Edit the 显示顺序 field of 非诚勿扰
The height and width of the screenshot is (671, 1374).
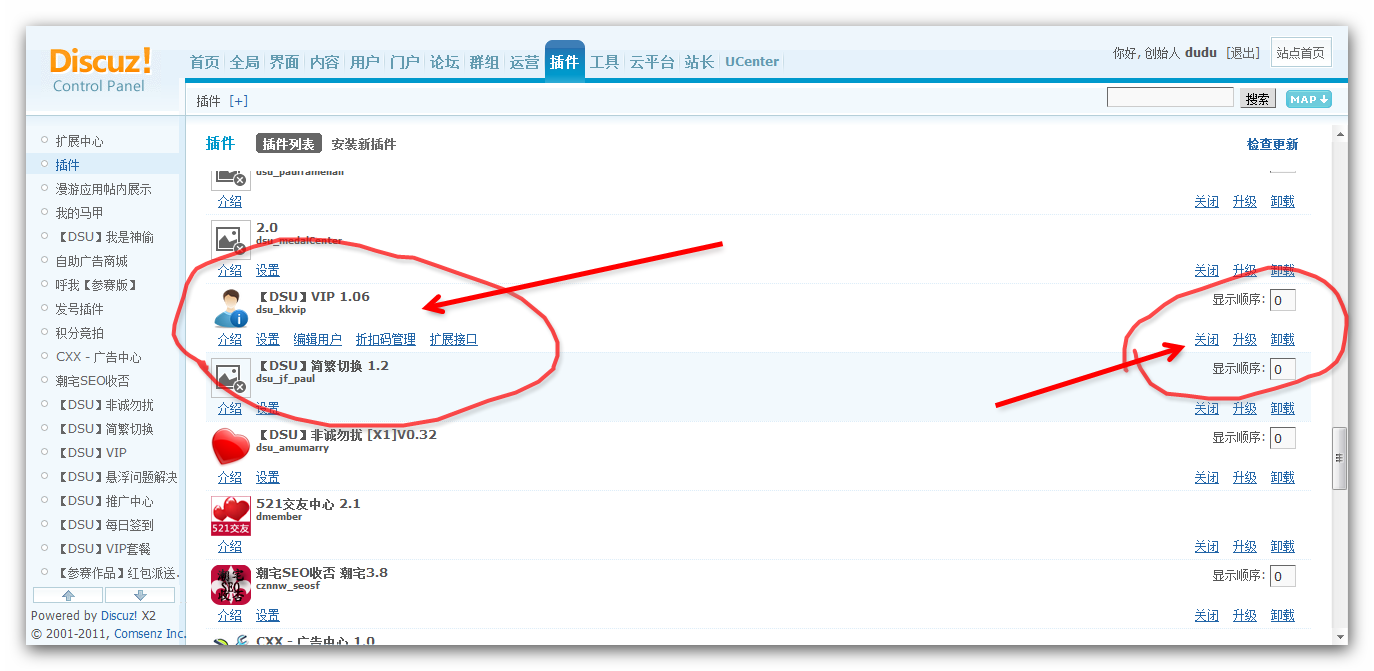pos(1282,438)
